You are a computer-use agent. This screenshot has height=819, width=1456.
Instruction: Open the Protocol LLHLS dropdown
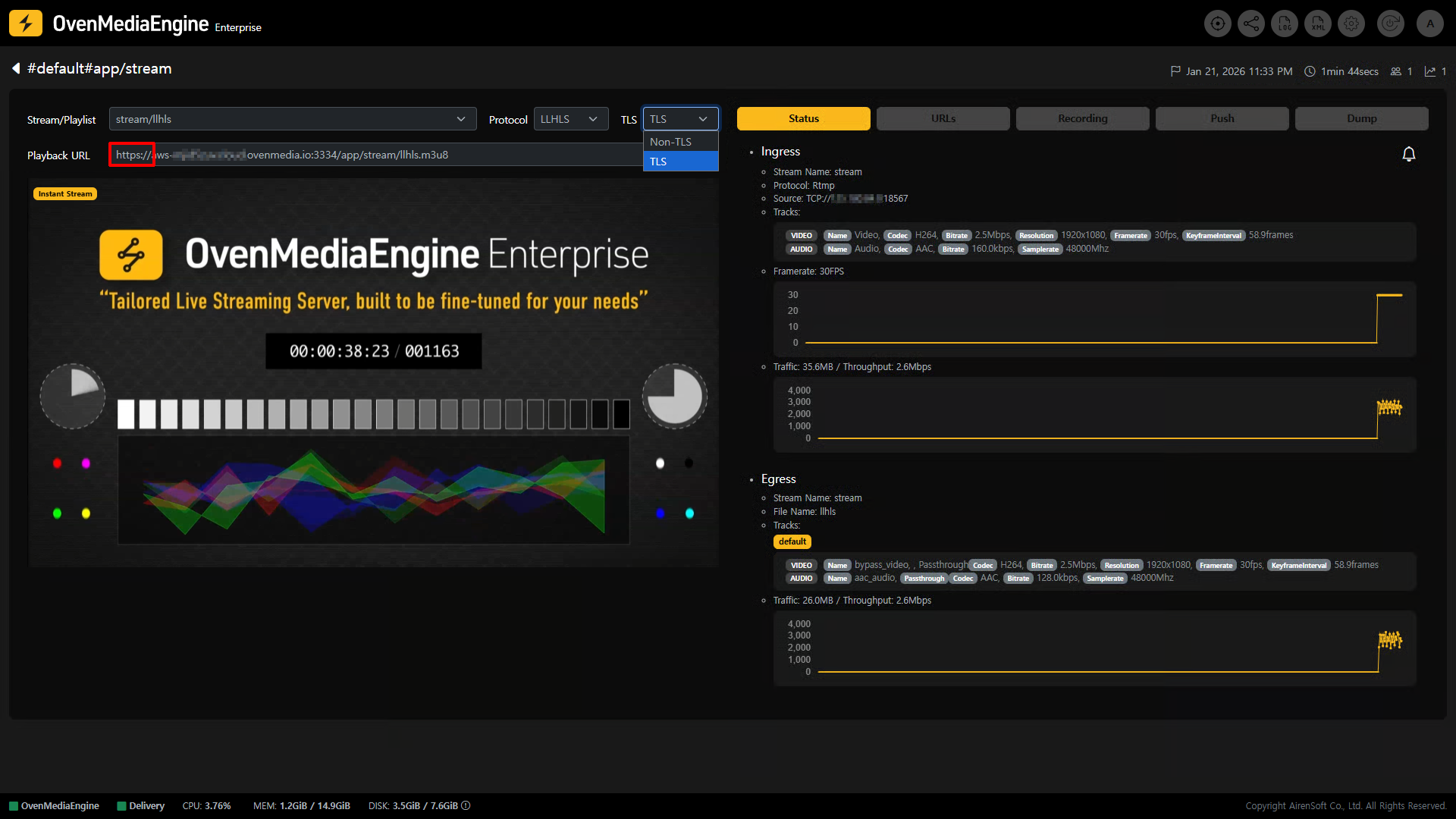570,119
